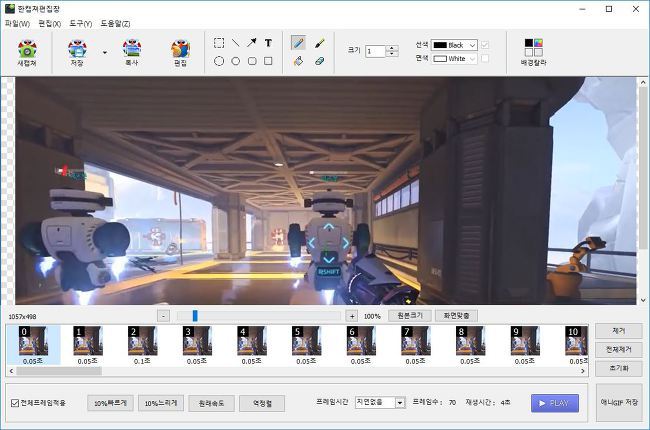Click the 원래속도 original speed button
Screen dimensions: 650x430
coord(211,403)
